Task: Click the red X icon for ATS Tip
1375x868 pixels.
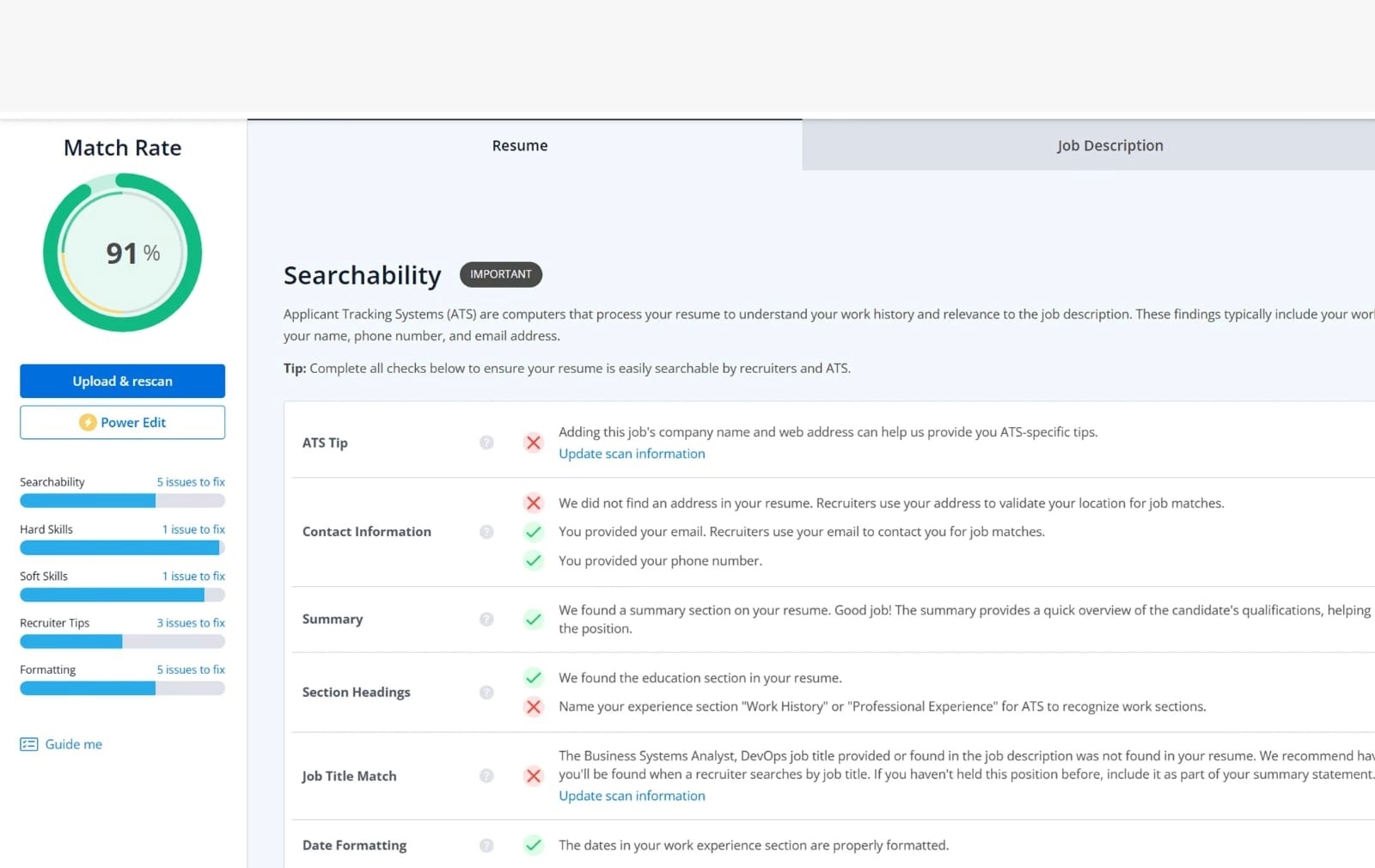Action: (x=534, y=443)
